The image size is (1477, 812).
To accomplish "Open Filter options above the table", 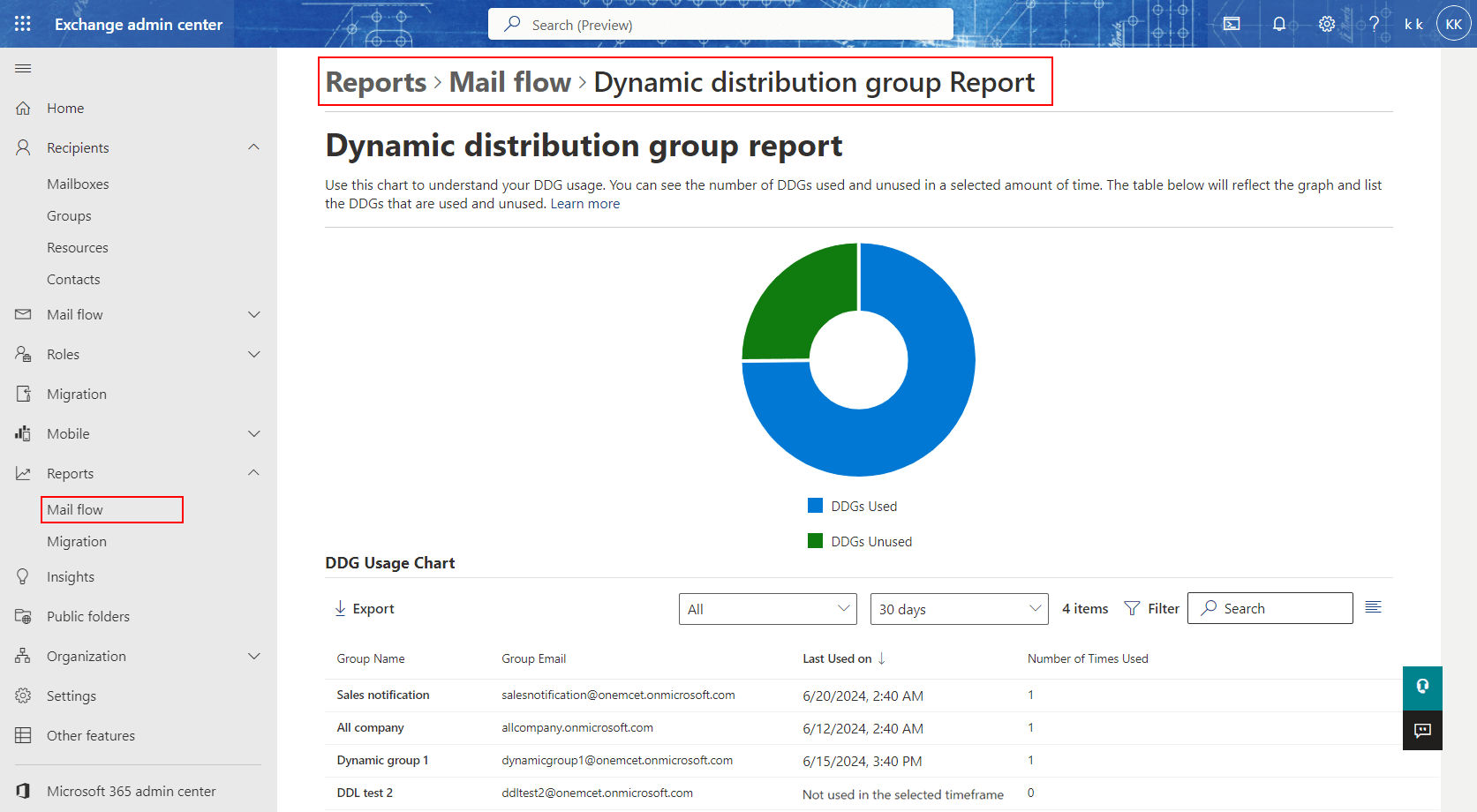I will pyautogui.click(x=1151, y=608).
